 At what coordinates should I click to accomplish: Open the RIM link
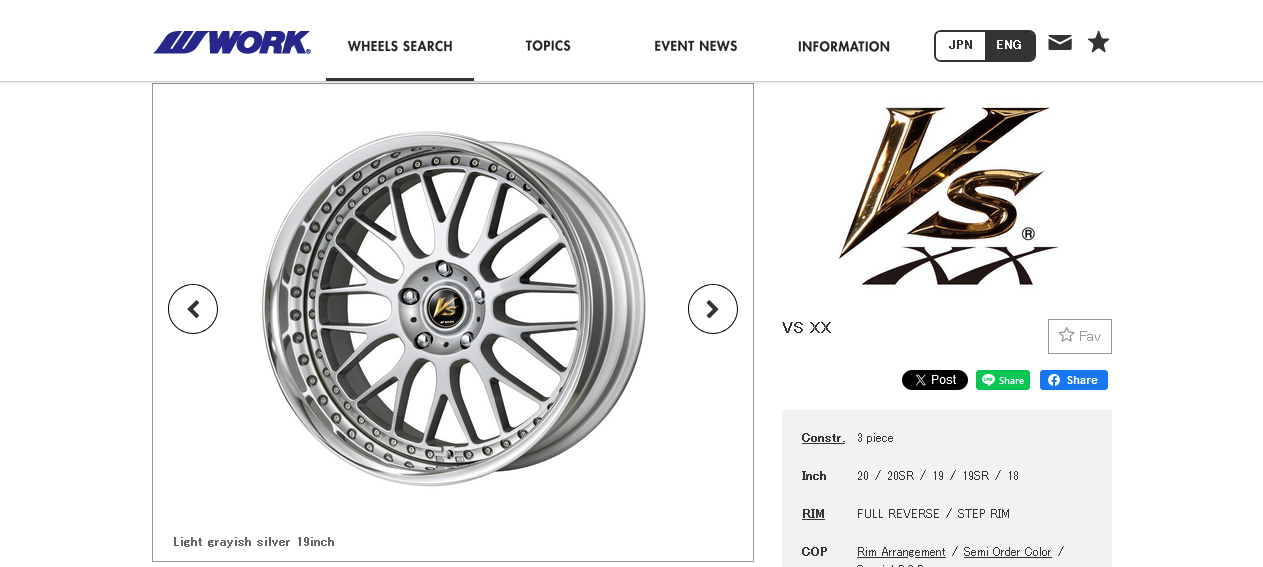click(813, 514)
